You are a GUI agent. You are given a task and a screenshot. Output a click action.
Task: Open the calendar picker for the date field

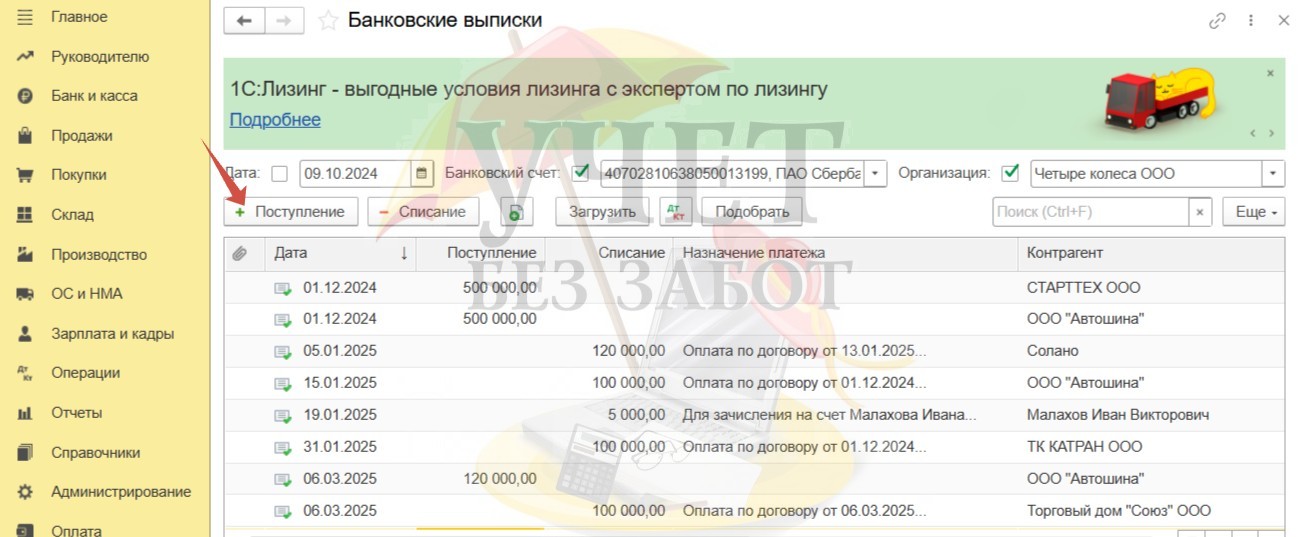point(421,173)
